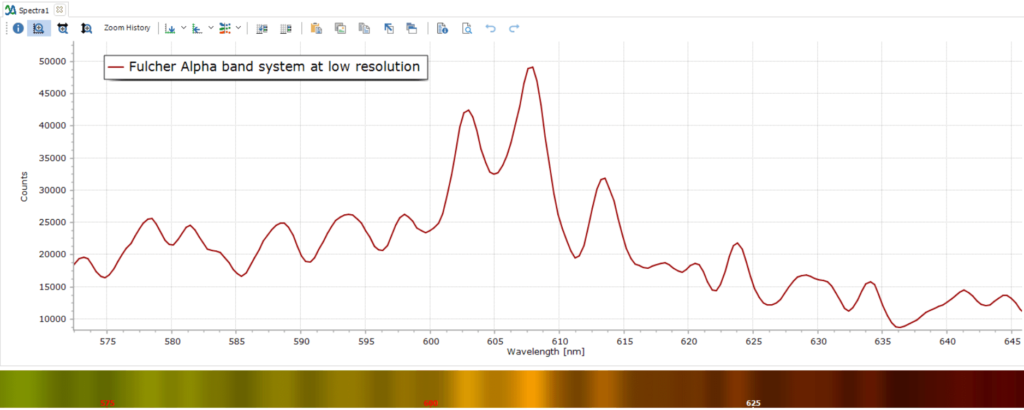The height and width of the screenshot is (410, 1024).
Task: Click the document search preview icon
Action: [x=466, y=28]
